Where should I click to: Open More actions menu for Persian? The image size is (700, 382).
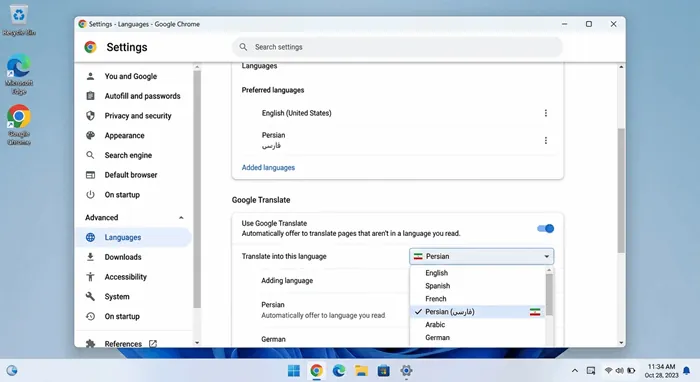pyautogui.click(x=546, y=141)
